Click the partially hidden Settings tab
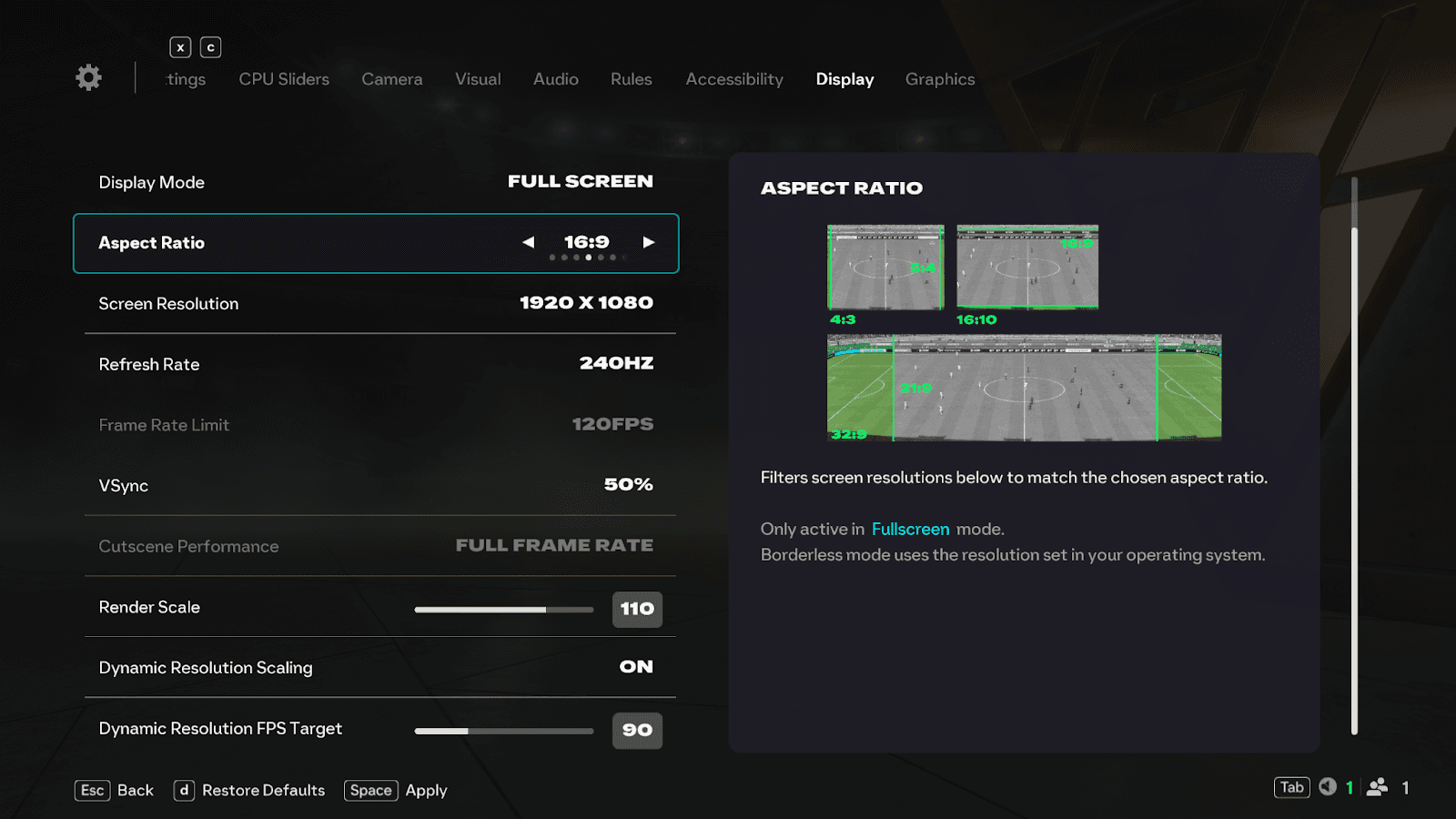Screen dimensions: 1456x819 [187, 79]
